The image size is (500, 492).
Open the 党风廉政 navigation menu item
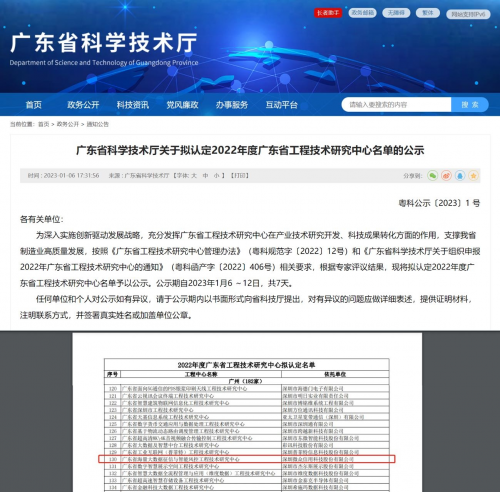coord(182,105)
